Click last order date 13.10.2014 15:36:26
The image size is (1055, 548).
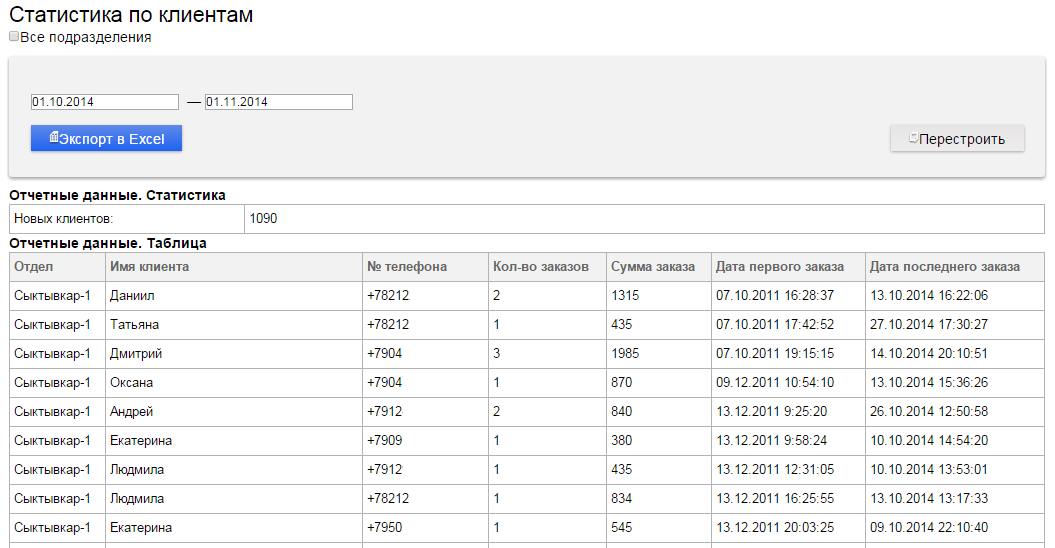[929, 382]
